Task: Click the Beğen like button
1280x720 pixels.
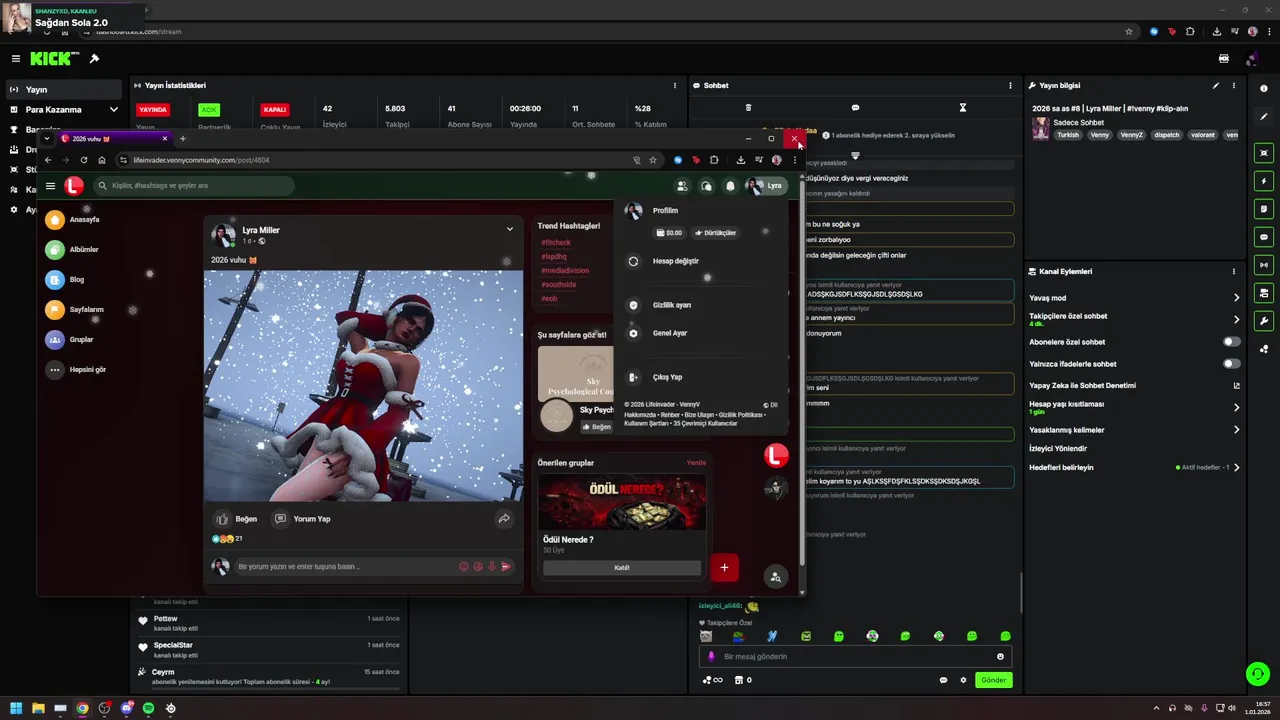Action: tap(237, 519)
